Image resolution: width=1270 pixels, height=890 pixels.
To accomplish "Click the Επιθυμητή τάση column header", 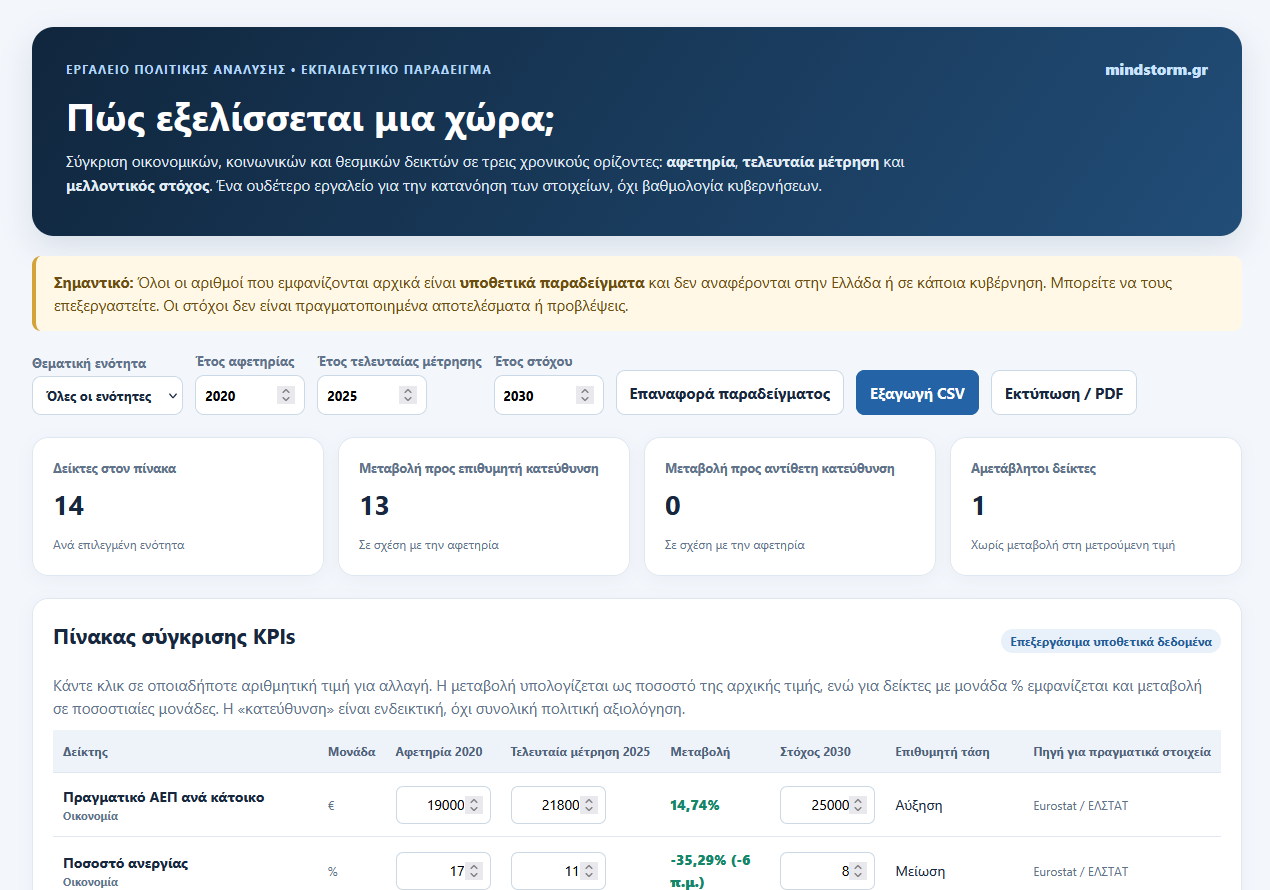I will (x=940, y=751).
